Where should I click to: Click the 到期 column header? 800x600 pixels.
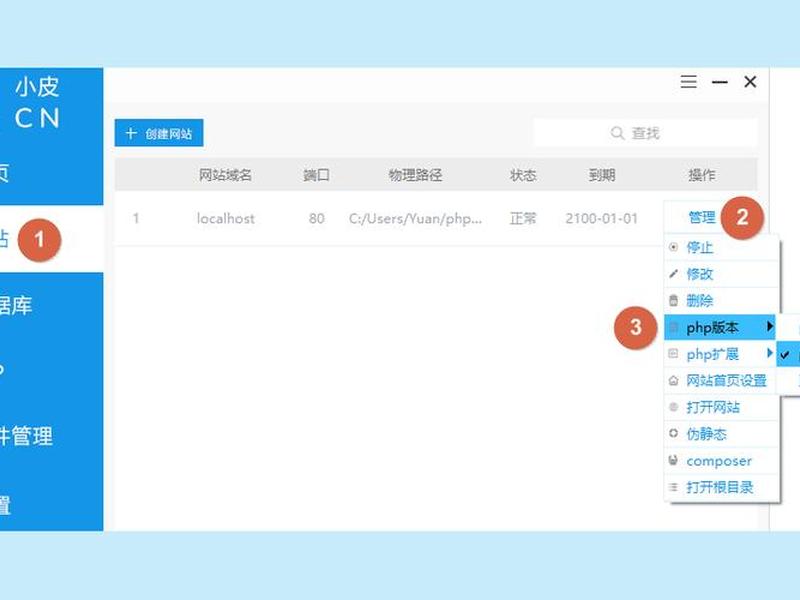pyautogui.click(x=602, y=175)
